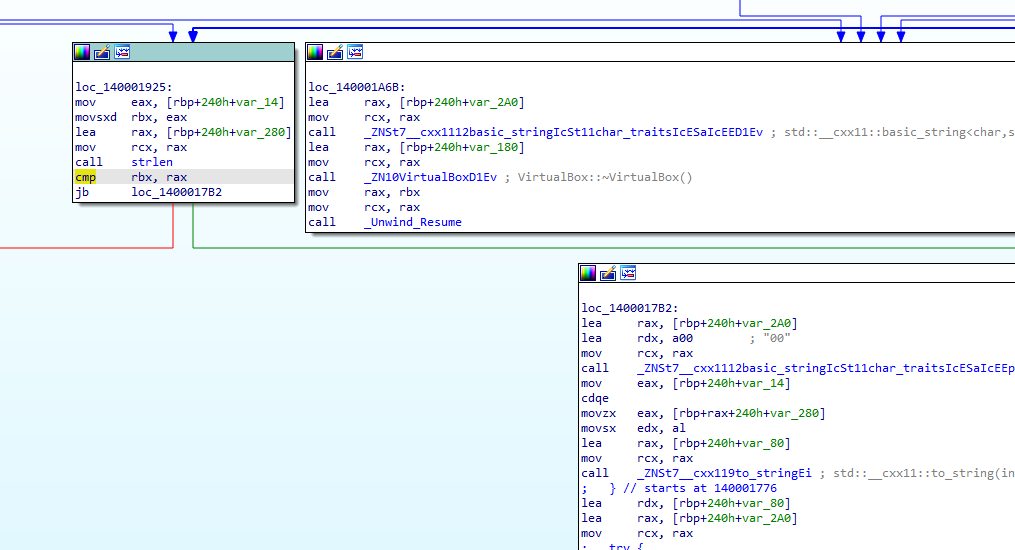Click jump target loc_1400017B2 in jb line
1015x550 pixels.
pos(176,192)
